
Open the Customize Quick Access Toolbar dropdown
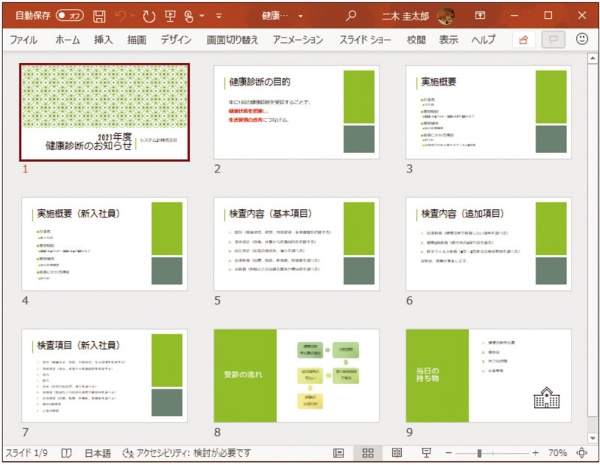pos(219,16)
